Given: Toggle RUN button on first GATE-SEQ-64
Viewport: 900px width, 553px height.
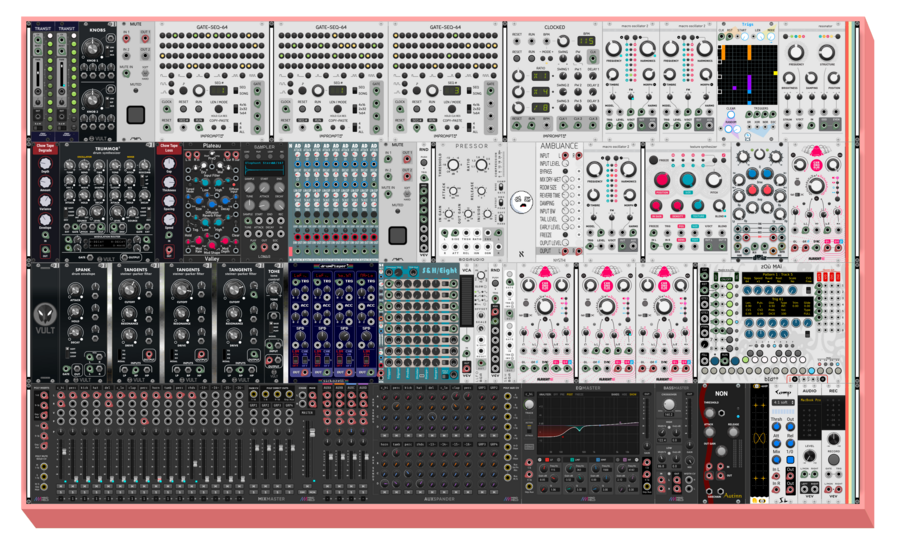Looking at the screenshot, I should (x=198, y=110).
